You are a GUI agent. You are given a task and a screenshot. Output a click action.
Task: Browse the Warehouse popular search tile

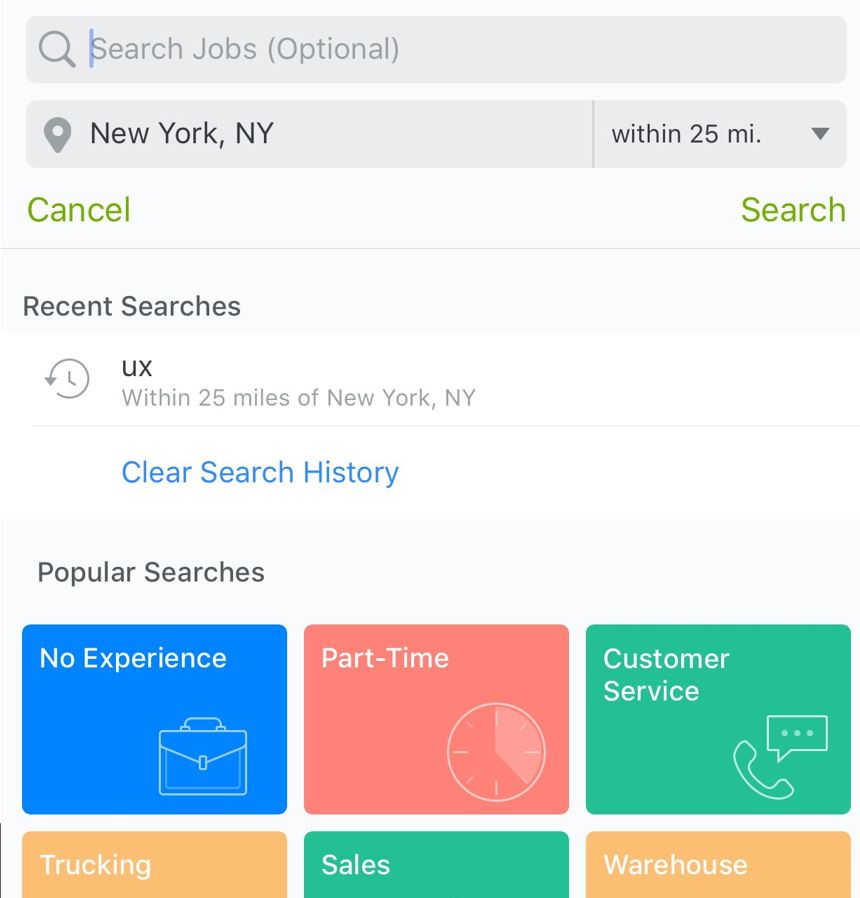718,866
